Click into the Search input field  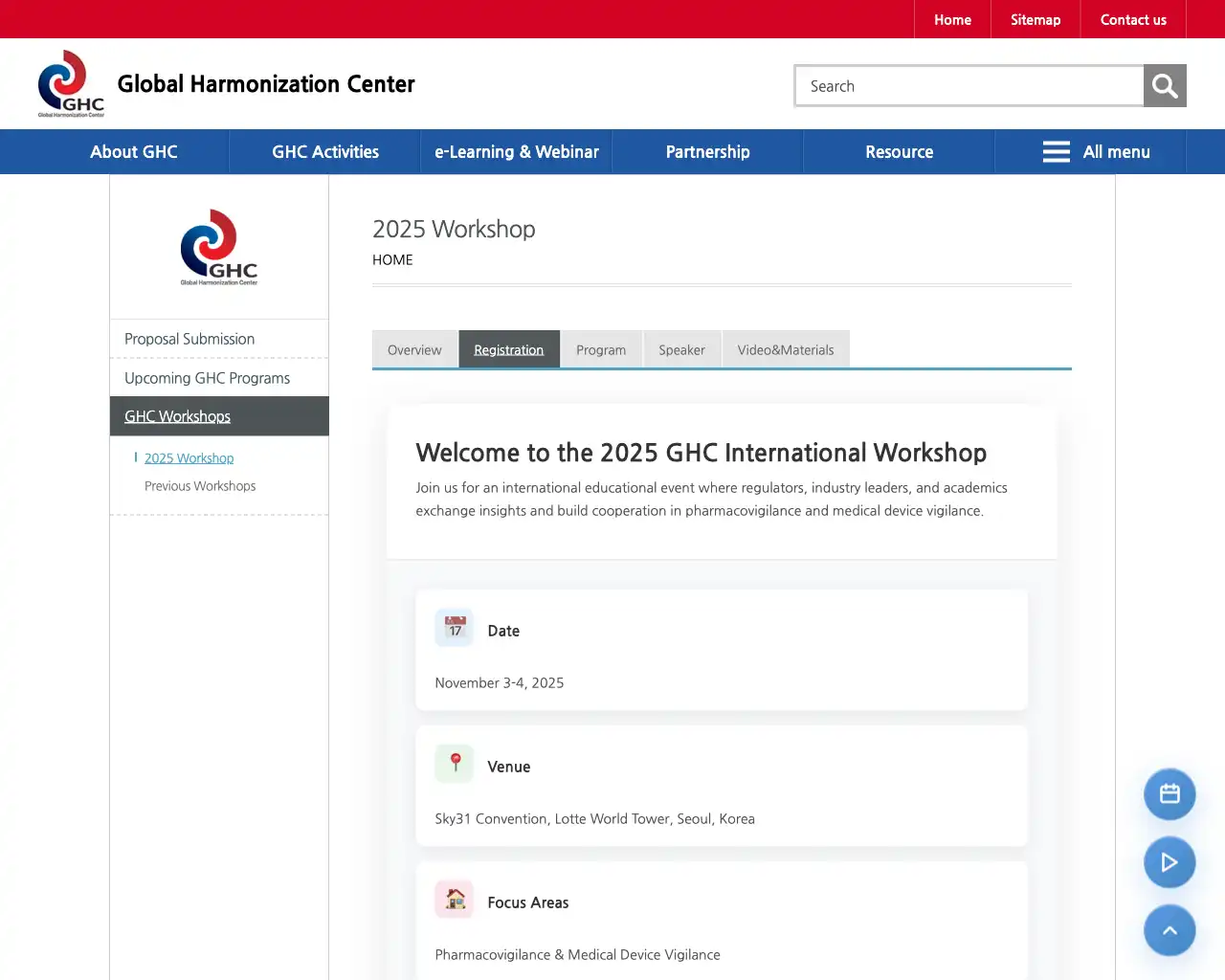point(969,86)
